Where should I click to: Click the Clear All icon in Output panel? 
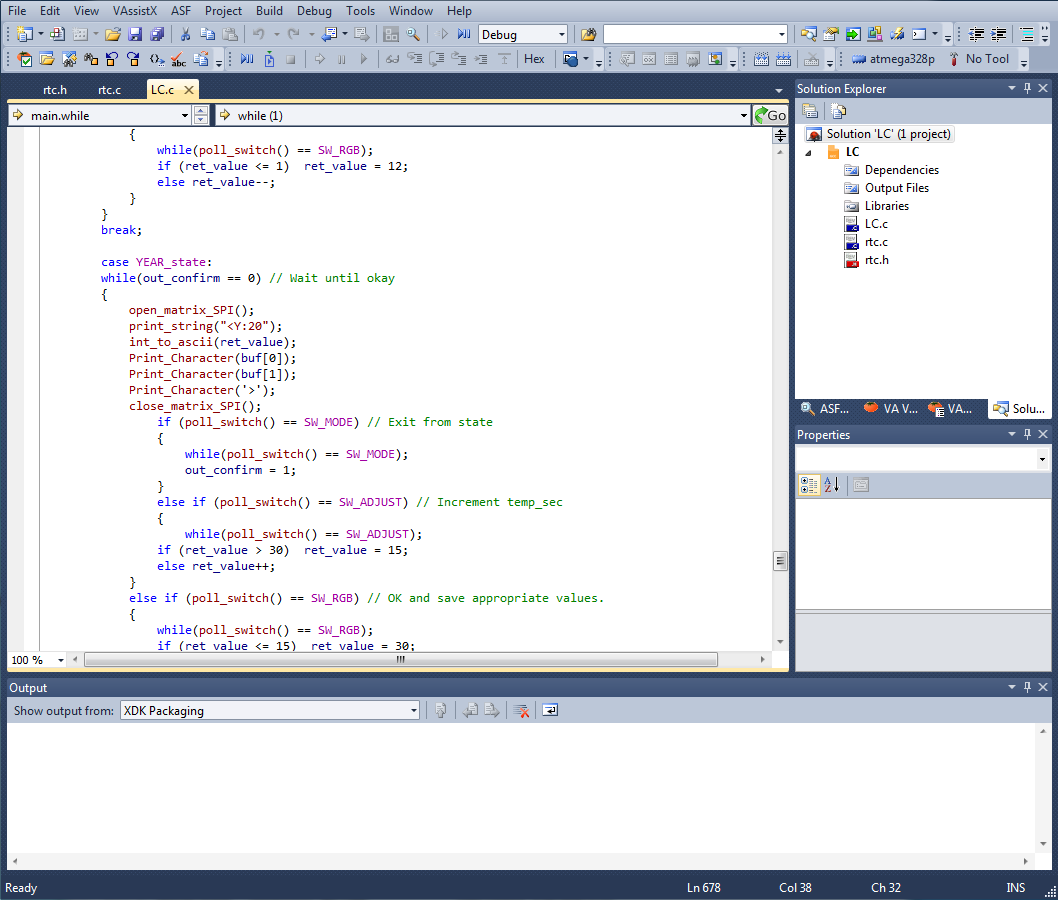point(521,711)
